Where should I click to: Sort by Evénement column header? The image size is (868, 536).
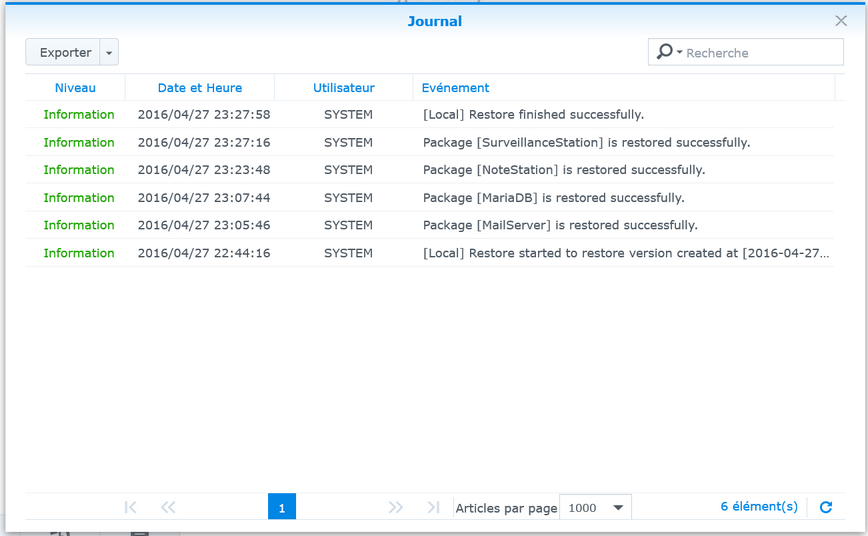[624, 87]
